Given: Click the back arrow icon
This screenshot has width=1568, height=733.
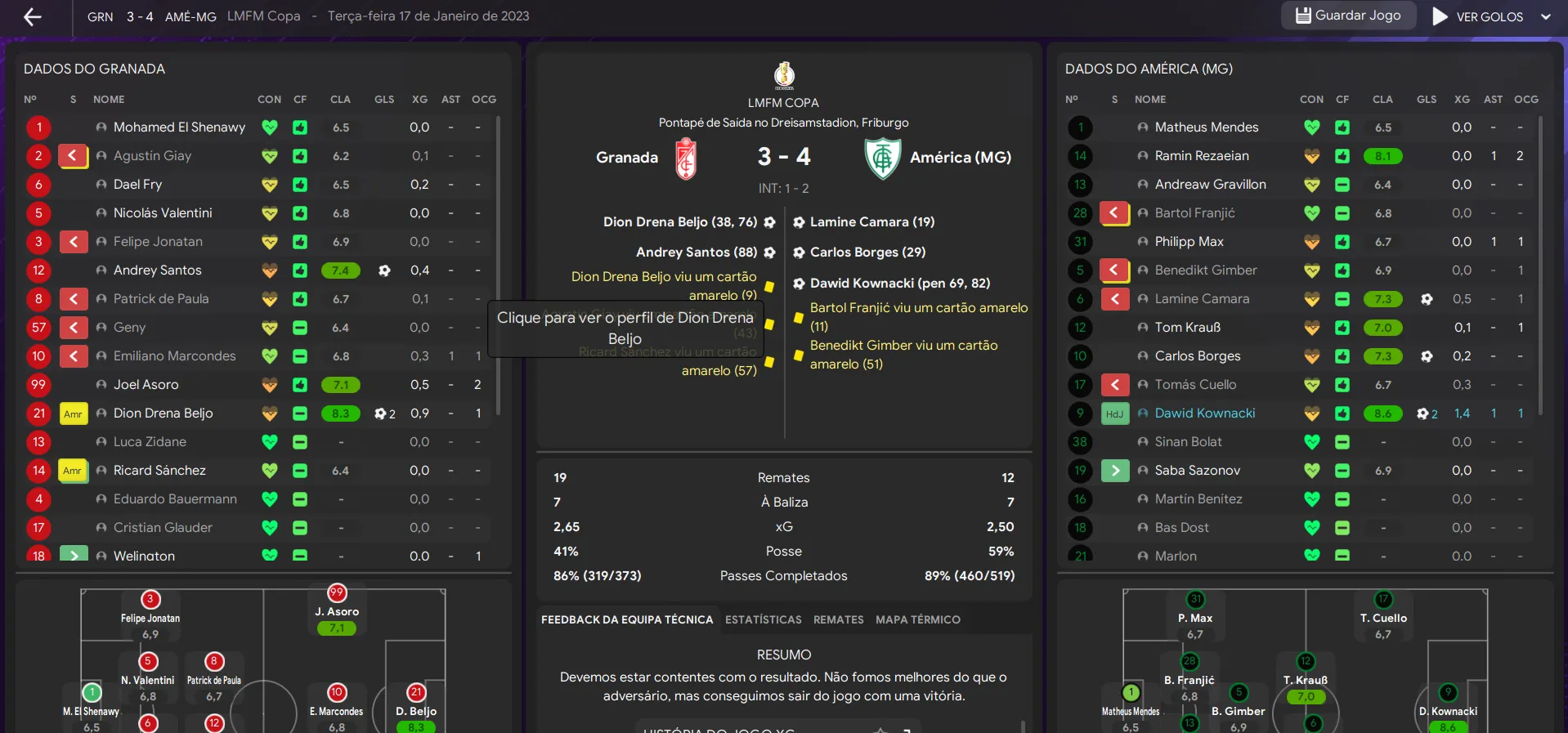Looking at the screenshot, I should tap(33, 16).
